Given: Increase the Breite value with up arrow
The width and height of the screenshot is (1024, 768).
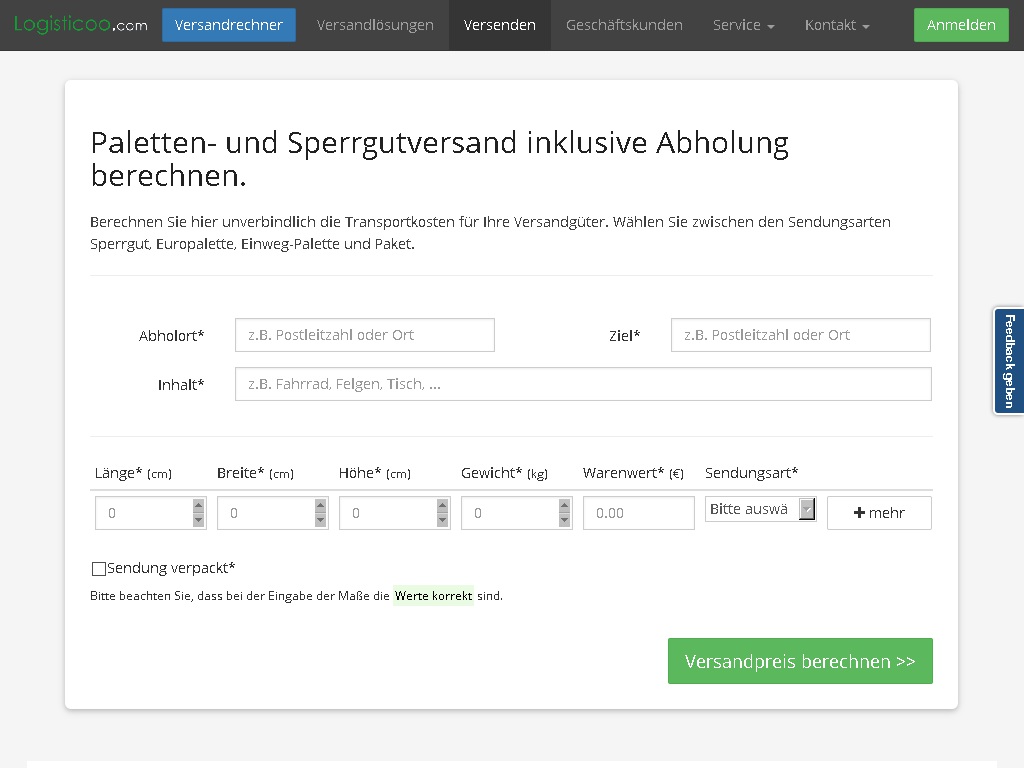Looking at the screenshot, I should click(x=320, y=506).
